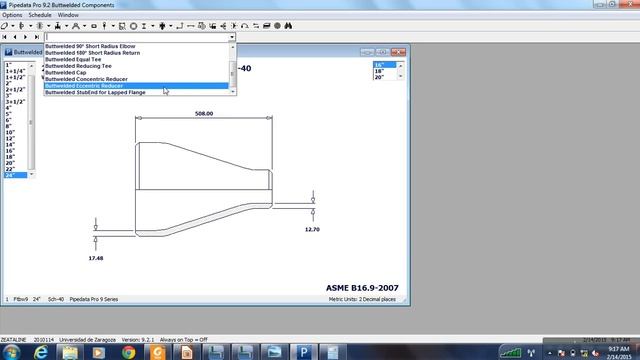Select Buttwelded Eccentric Reducer
640x360 pixels.
click(136, 86)
